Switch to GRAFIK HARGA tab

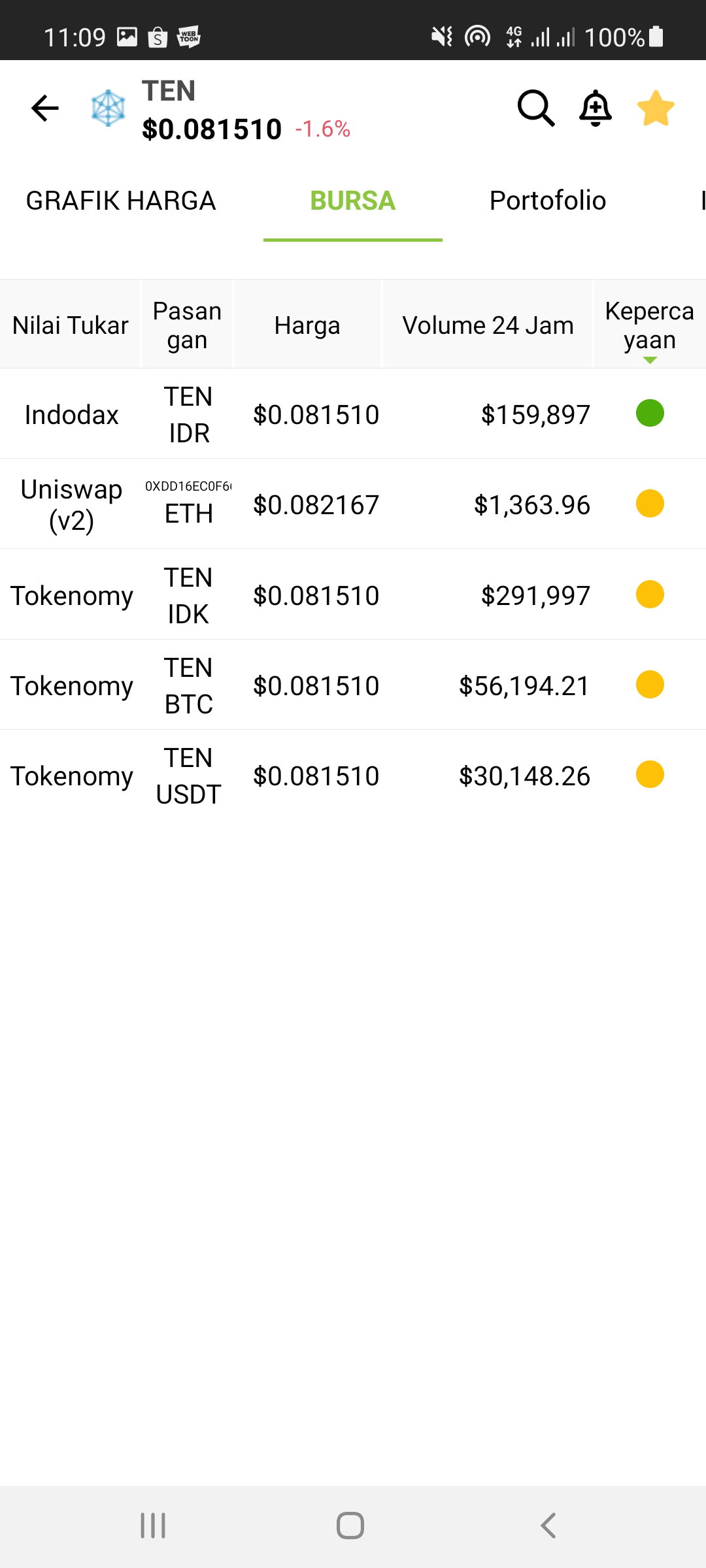tap(121, 201)
